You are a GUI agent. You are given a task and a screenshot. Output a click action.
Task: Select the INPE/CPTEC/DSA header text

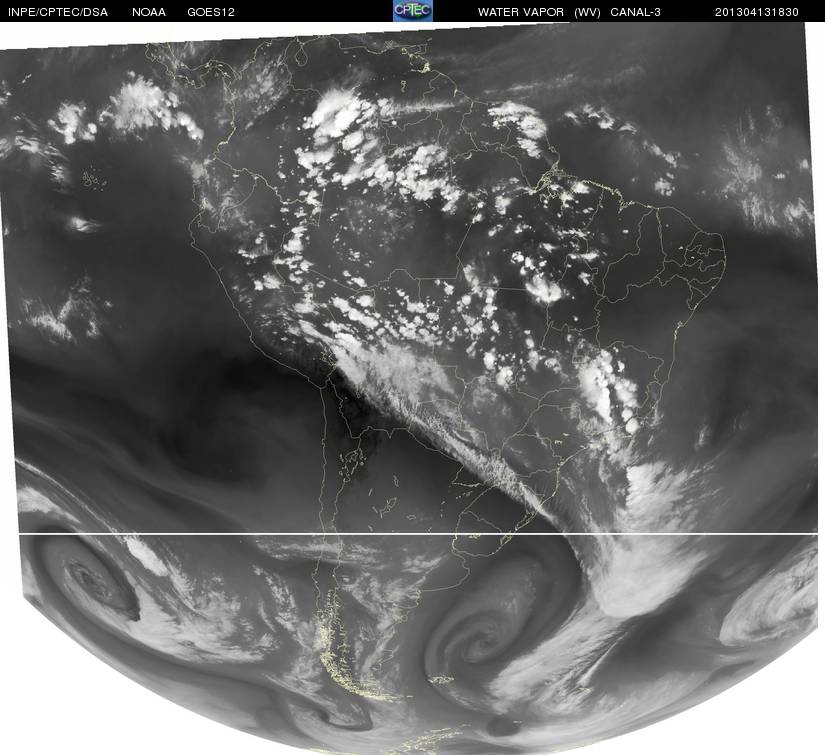[58, 12]
